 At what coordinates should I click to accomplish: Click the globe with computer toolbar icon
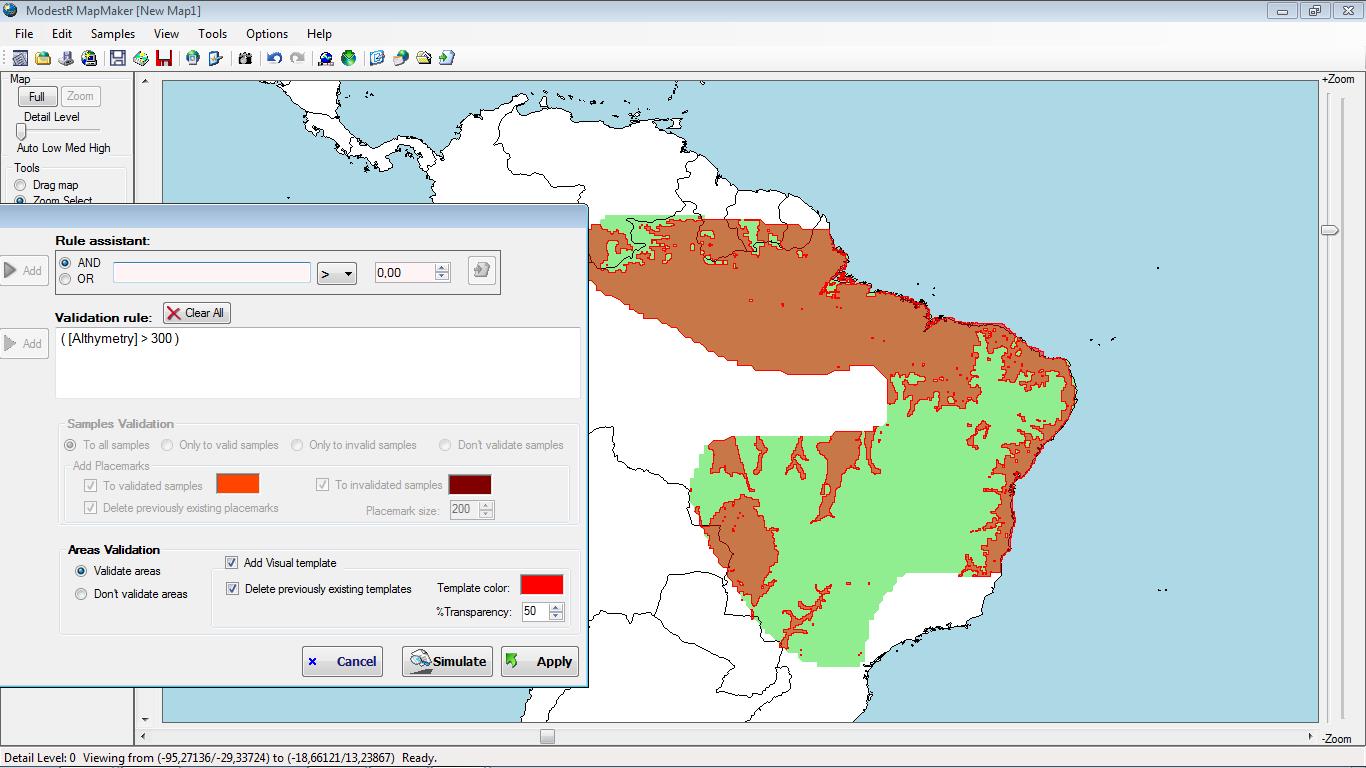point(89,58)
